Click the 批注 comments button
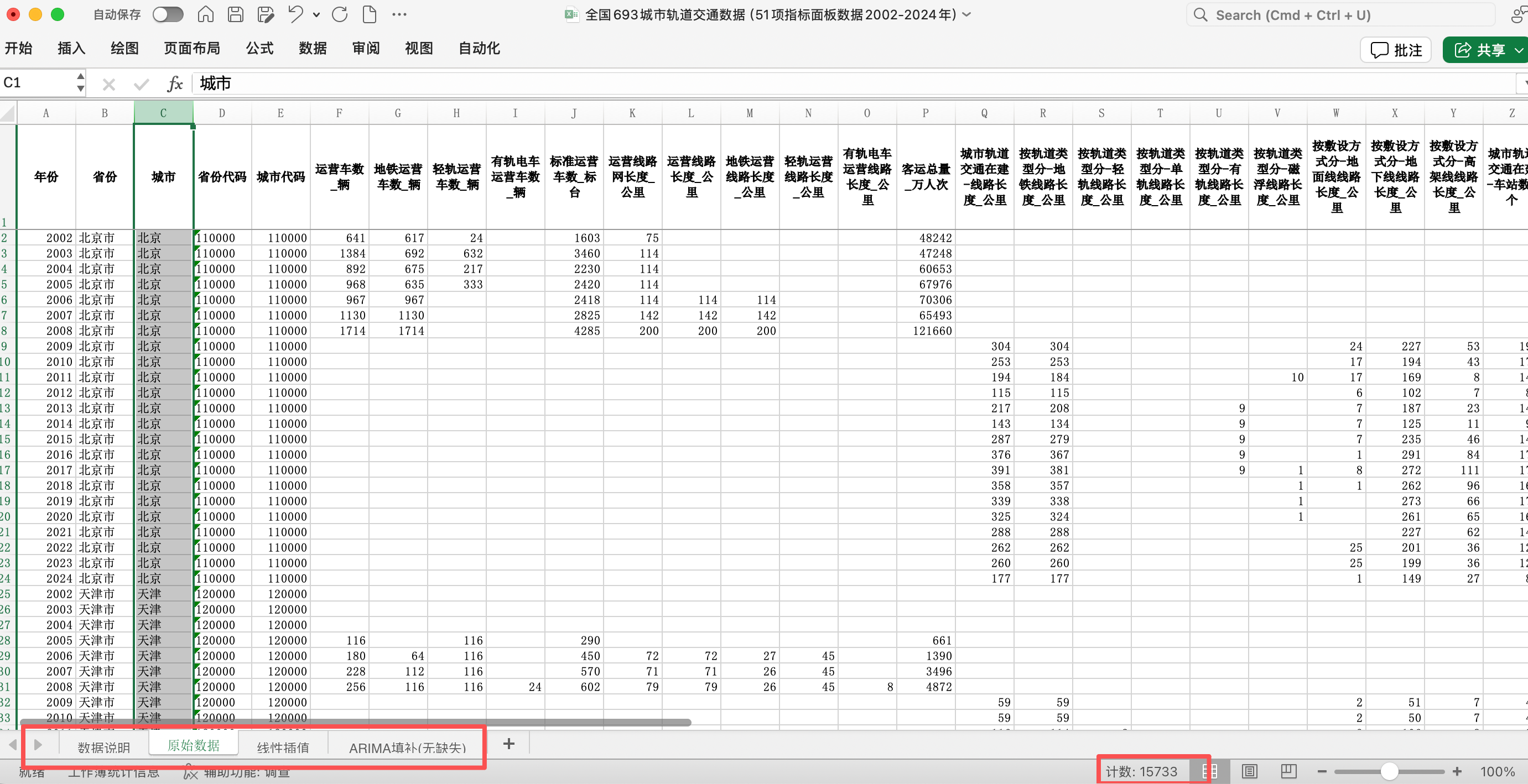This screenshot has height=784, width=1528. pos(1396,50)
